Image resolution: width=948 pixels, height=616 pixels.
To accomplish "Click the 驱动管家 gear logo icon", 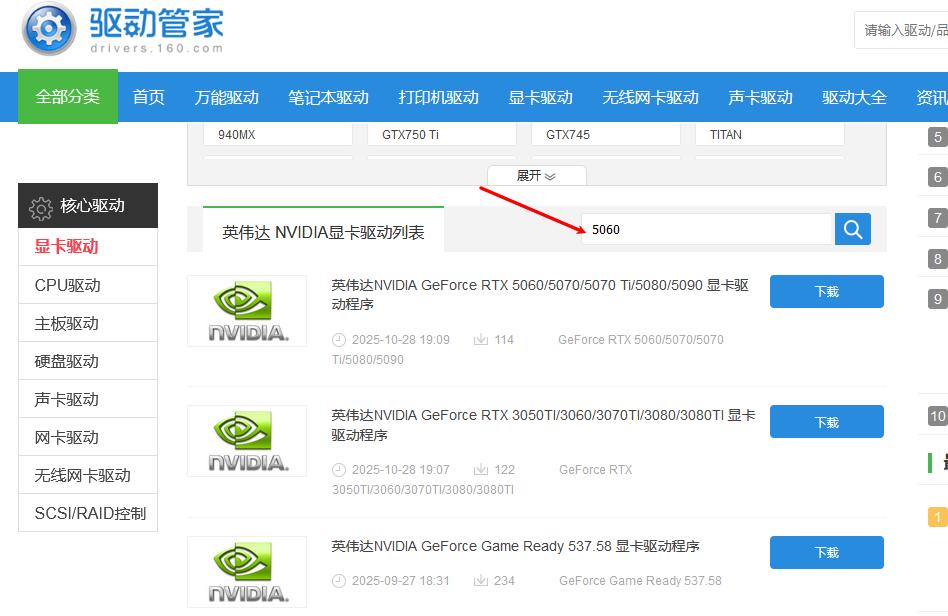I will [49, 29].
